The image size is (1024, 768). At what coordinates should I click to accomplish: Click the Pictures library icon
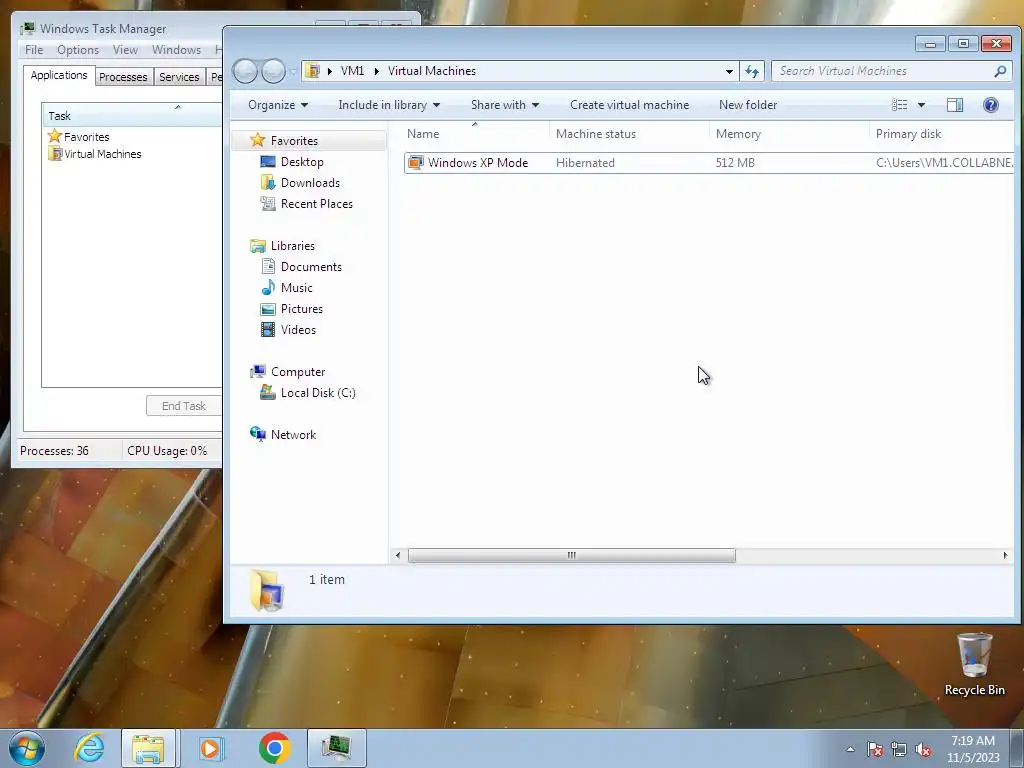click(x=268, y=309)
